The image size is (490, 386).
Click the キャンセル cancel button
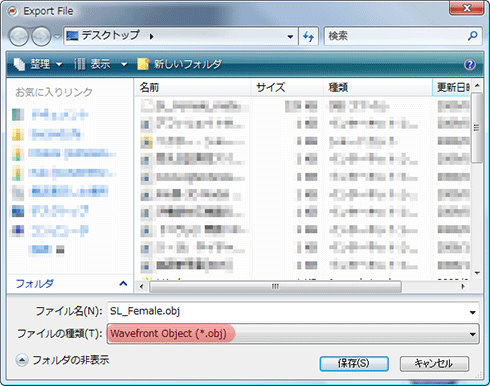point(434,363)
